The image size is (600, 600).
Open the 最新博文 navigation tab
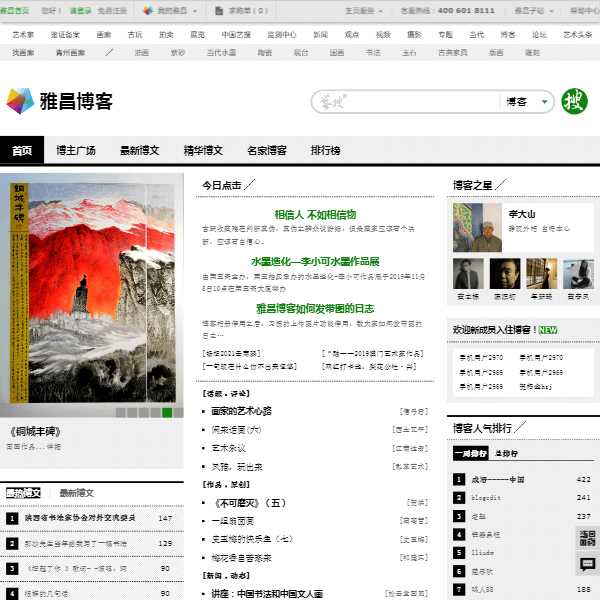tap(139, 150)
